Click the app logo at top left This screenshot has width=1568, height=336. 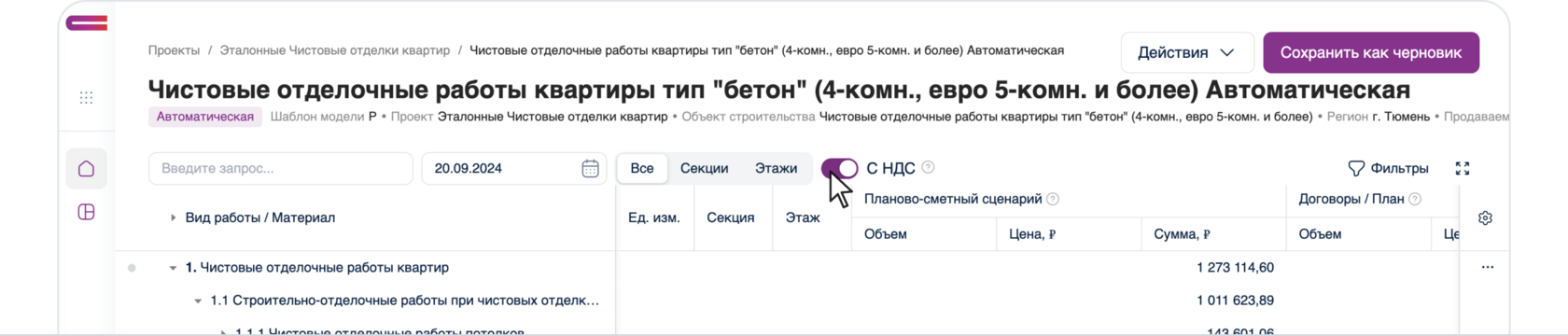click(87, 22)
